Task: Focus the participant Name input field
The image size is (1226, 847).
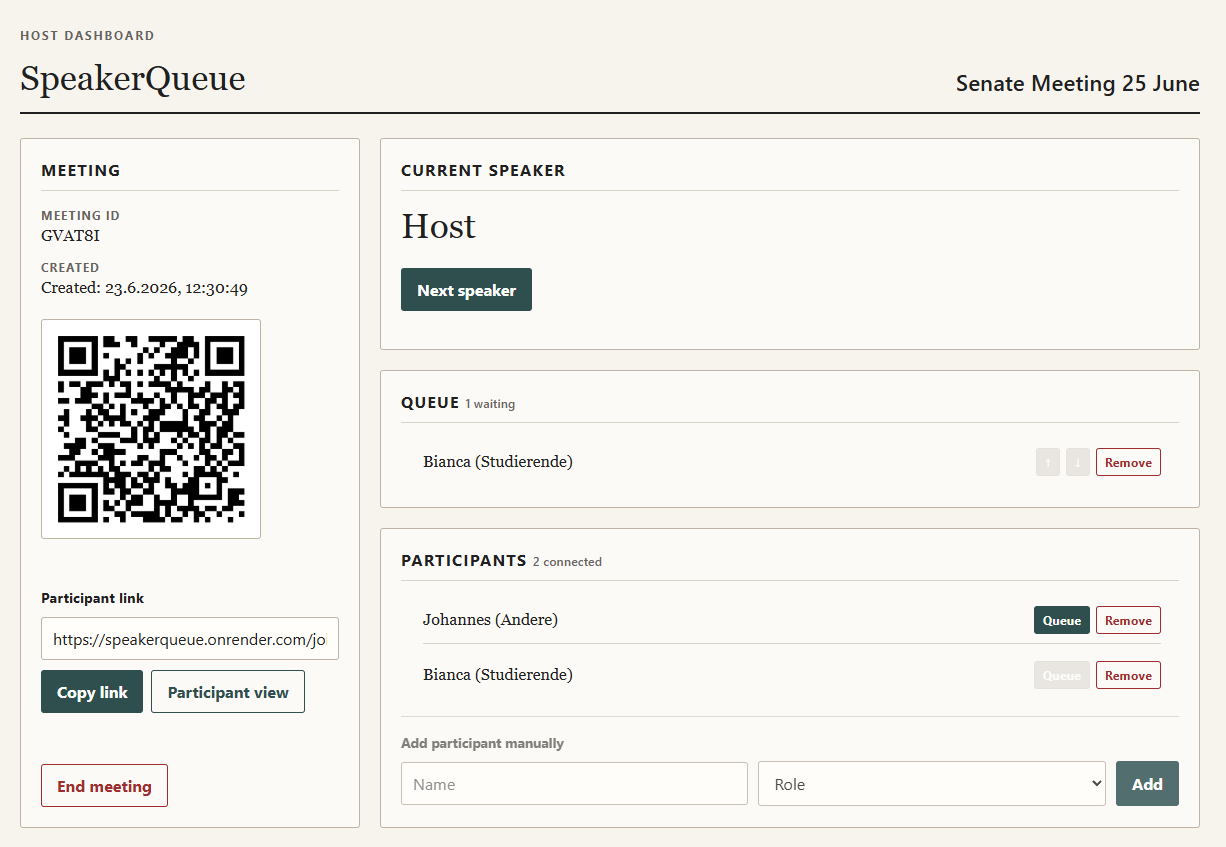Action: (x=574, y=784)
